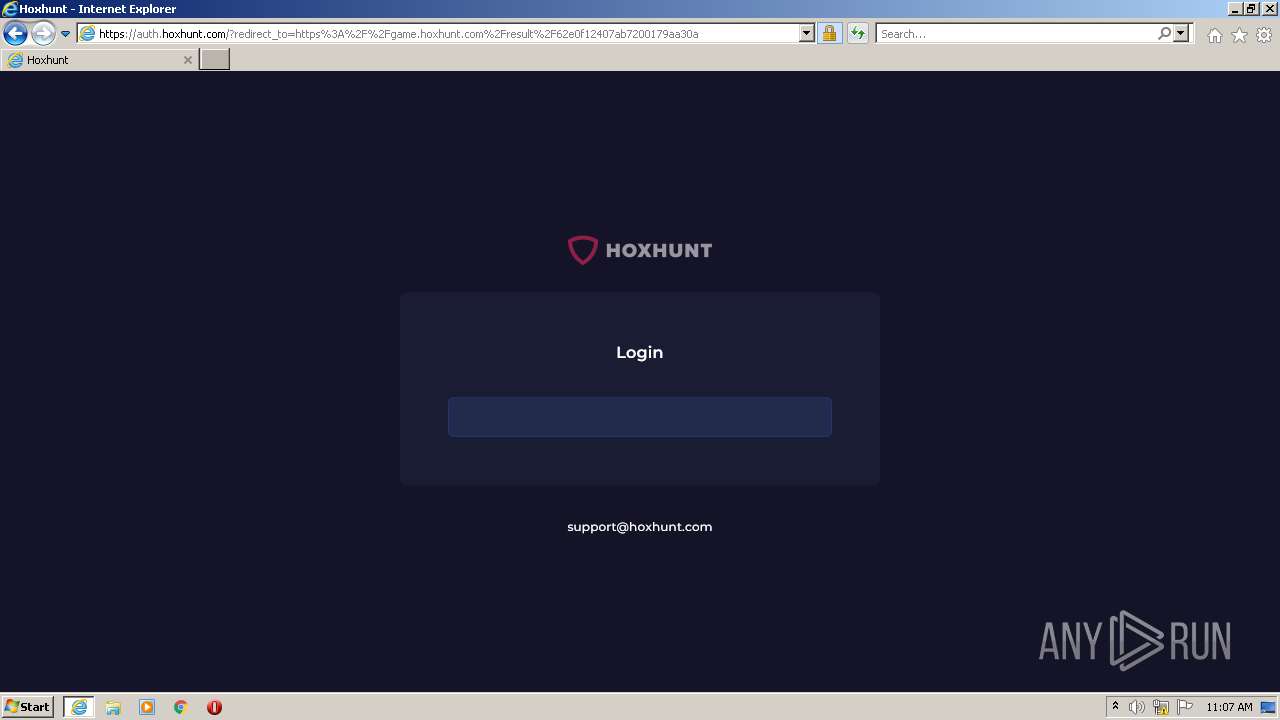The height and width of the screenshot is (720, 1280).
Task: Open the recent pages dropdown arrow
Action: click(65, 34)
